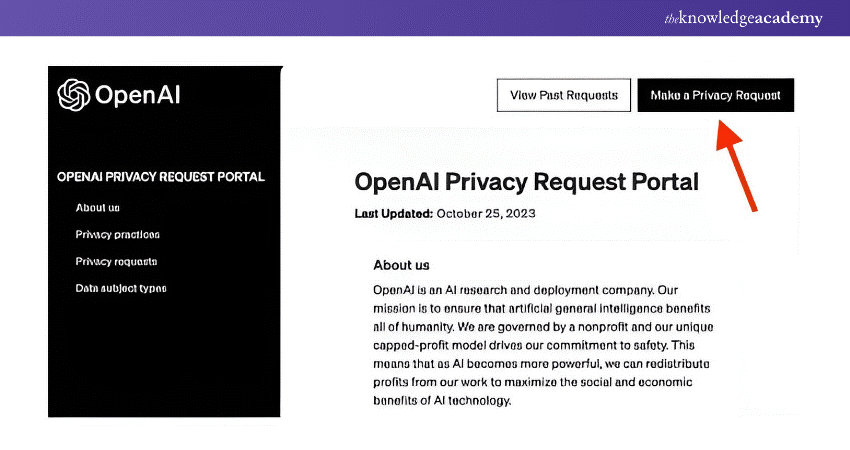Click the 'capped-profit model' line in the paragraph
This screenshot has width=850, height=450.
(540, 346)
